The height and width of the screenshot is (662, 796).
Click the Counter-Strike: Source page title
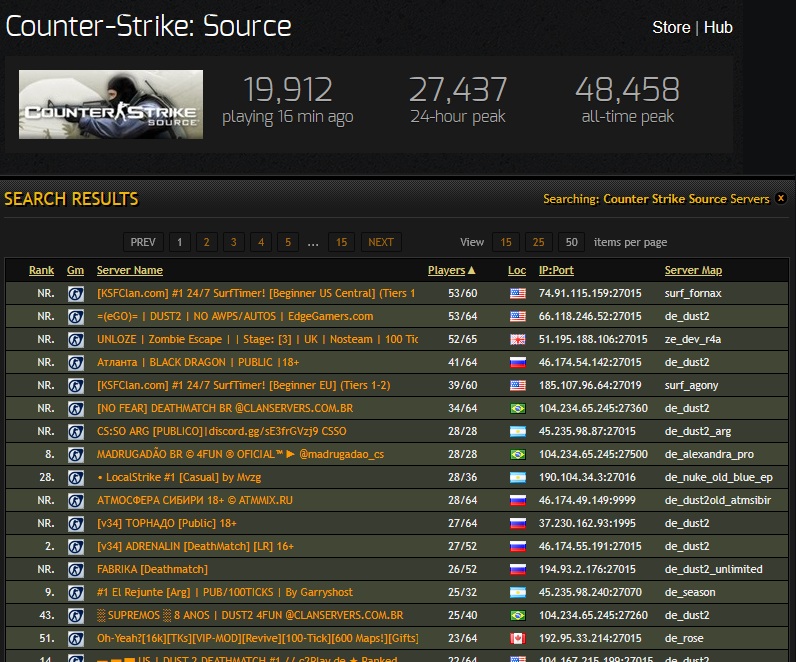(x=148, y=26)
